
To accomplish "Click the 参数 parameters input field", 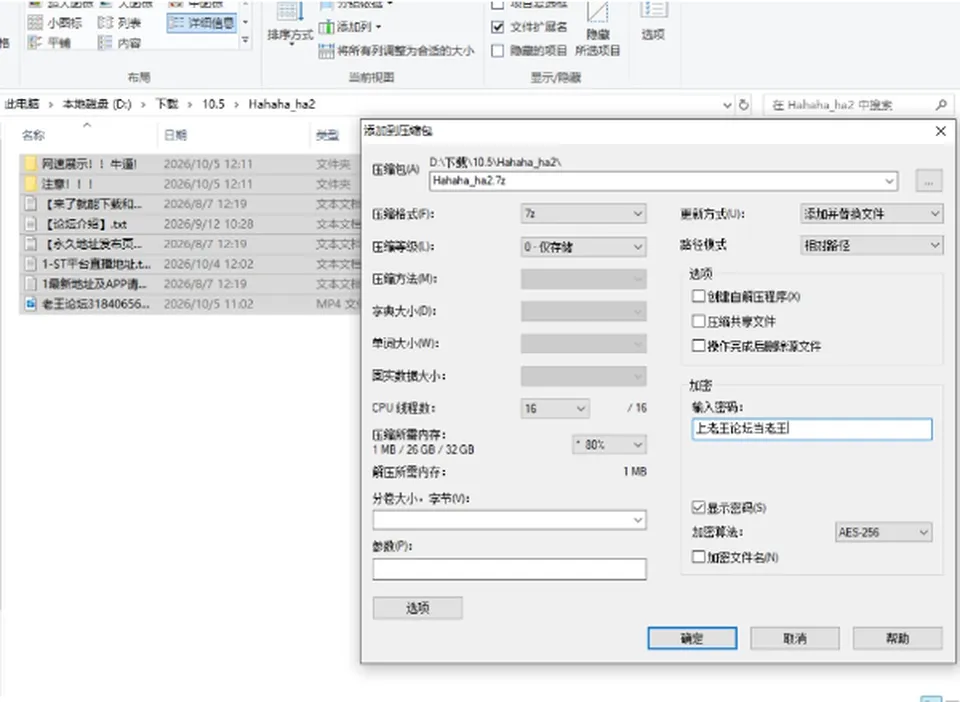I will click(509, 569).
